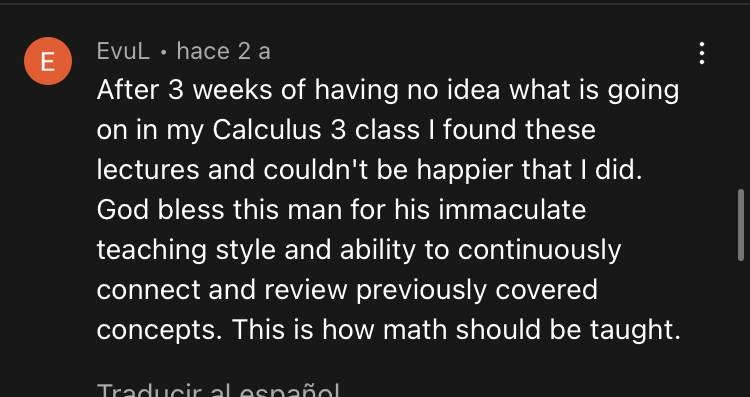Click the vertical scrollbar thumb on the right
750x397 pixels.
click(741, 225)
